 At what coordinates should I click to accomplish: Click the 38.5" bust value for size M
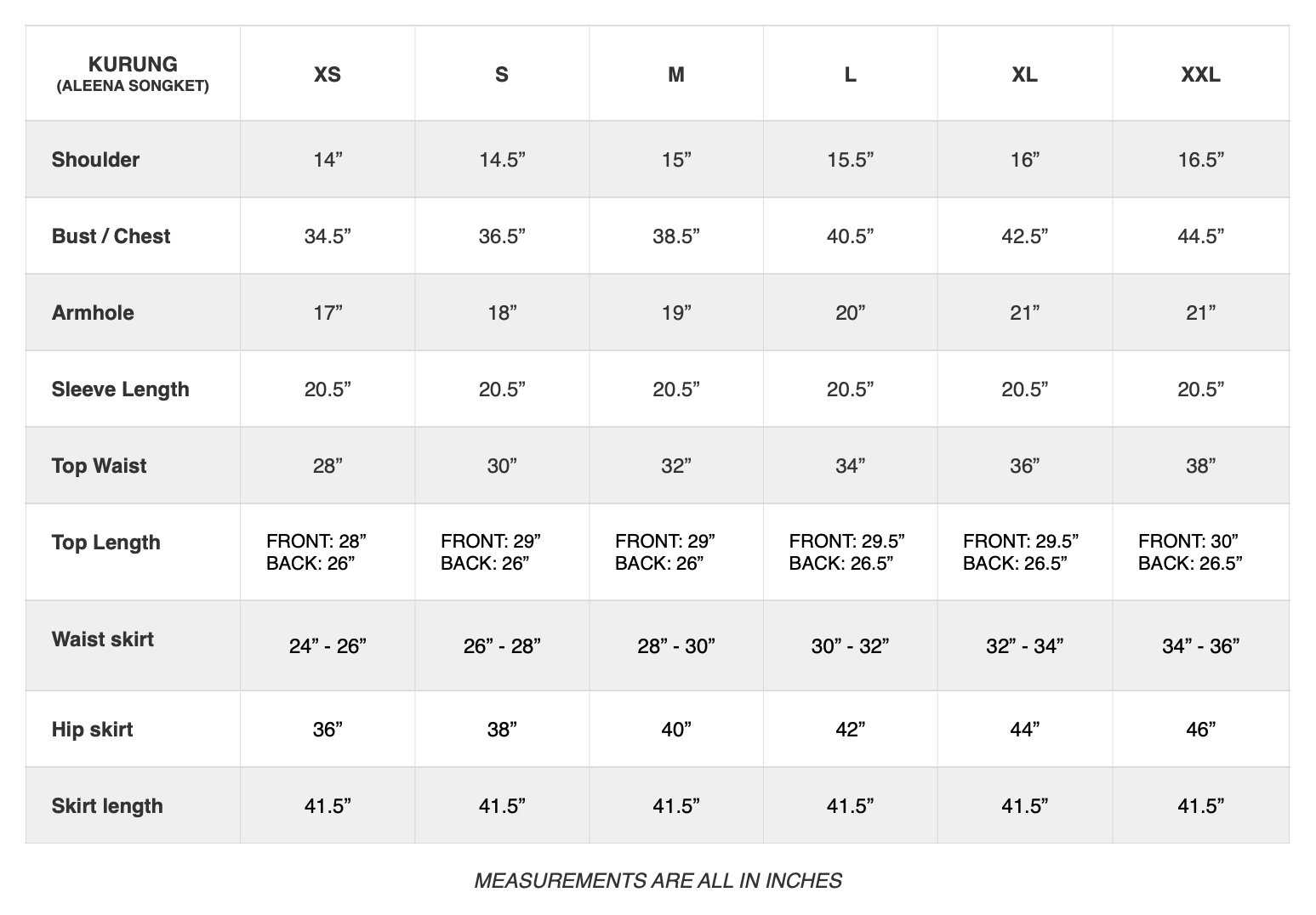tap(676, 236)
